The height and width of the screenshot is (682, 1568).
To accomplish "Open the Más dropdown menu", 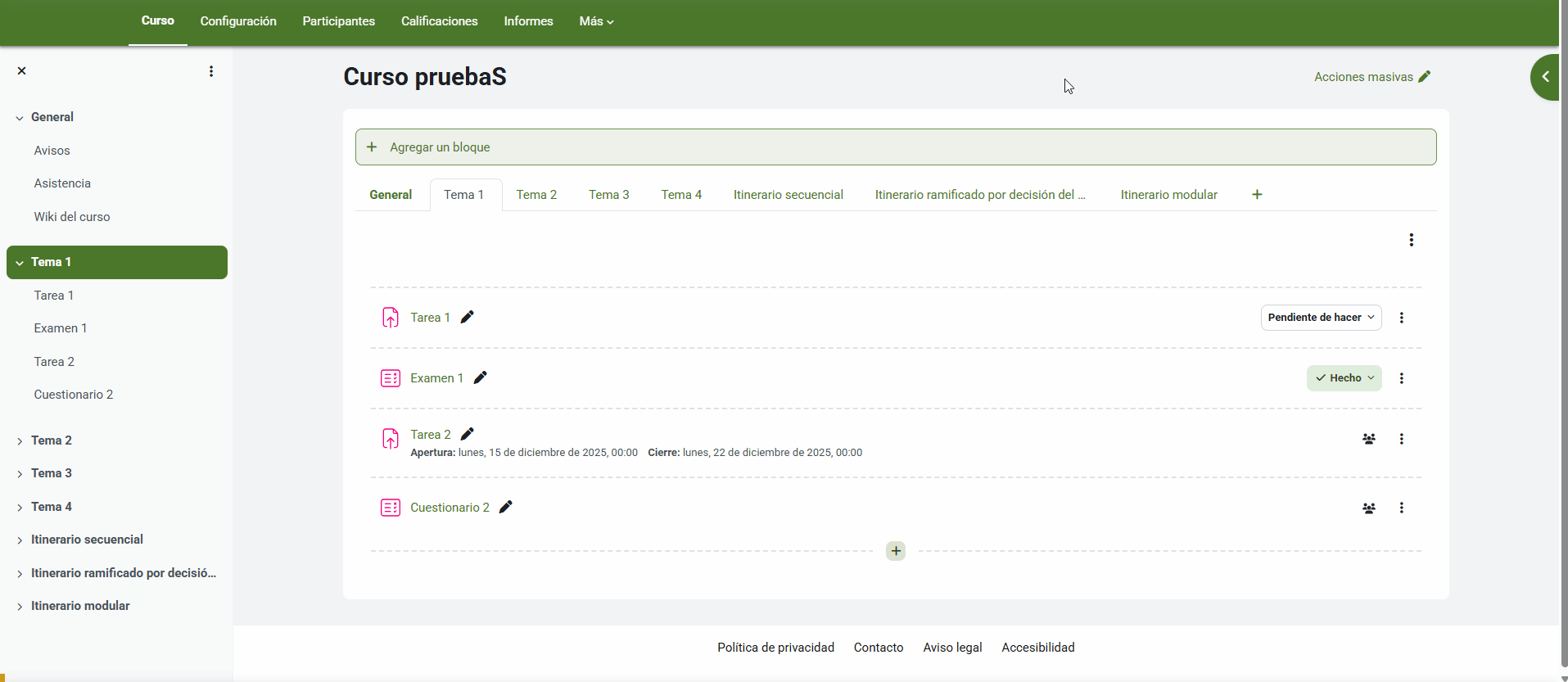I will [x=596, y=21].
